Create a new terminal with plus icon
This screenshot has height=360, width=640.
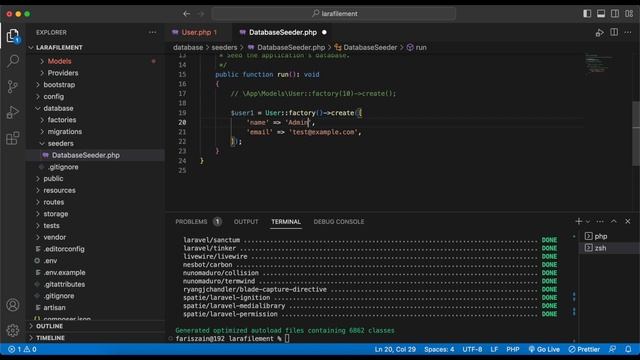click(x=578, y=221)
